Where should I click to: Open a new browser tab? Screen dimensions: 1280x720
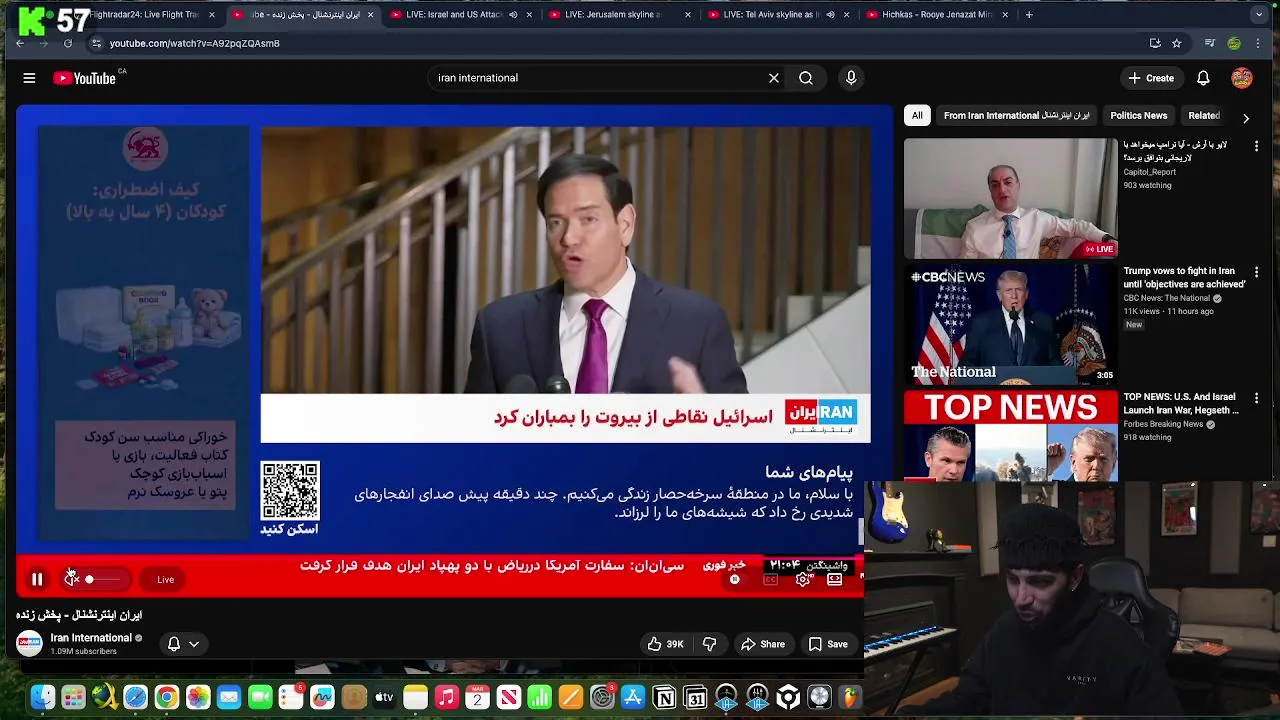coord(1029,15)
